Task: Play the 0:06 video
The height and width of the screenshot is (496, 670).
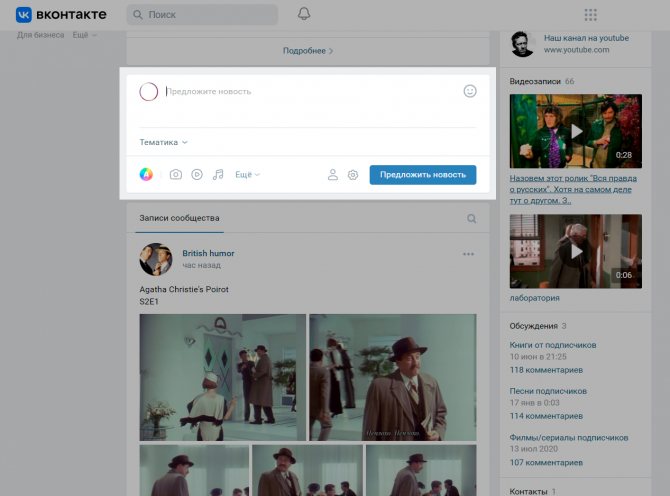Action: (576, 251)
